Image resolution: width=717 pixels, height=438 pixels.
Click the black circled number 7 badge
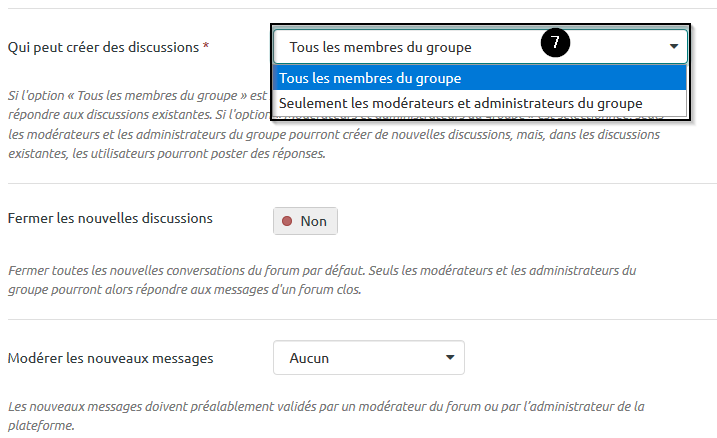pos(555,43)
